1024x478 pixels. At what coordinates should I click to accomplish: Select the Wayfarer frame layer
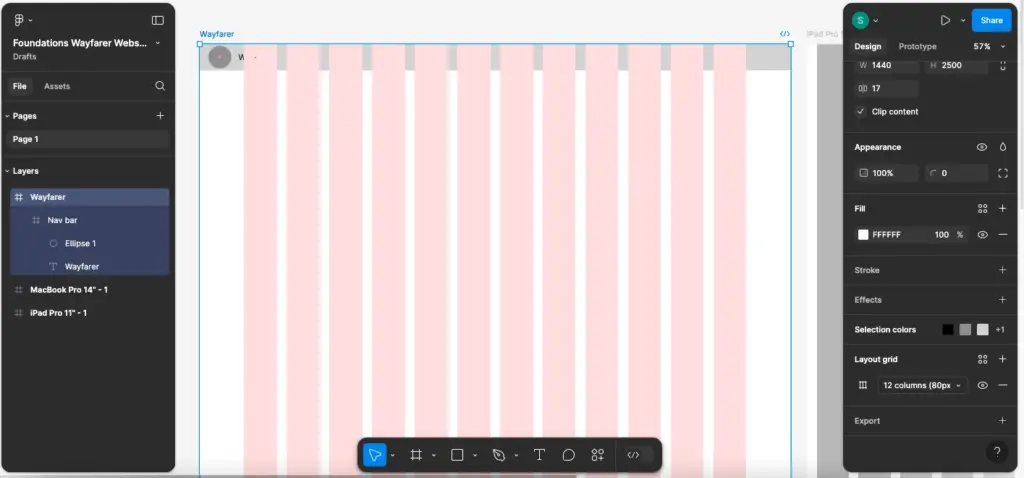89,197
